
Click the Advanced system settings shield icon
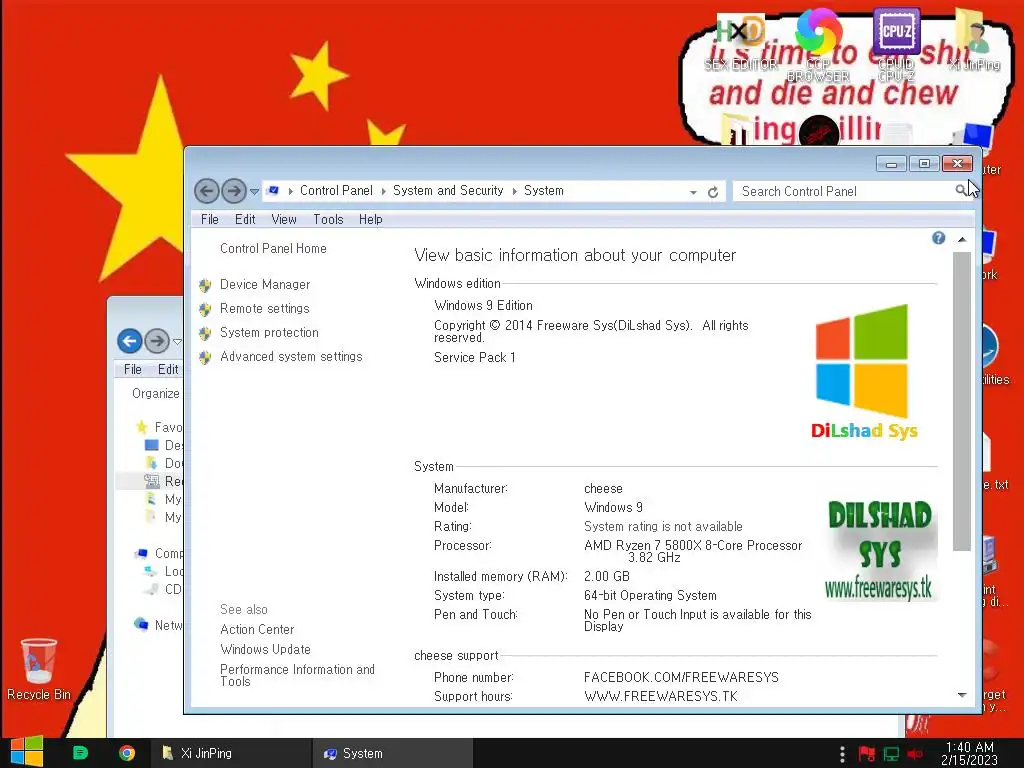click(x=205, y=357)
